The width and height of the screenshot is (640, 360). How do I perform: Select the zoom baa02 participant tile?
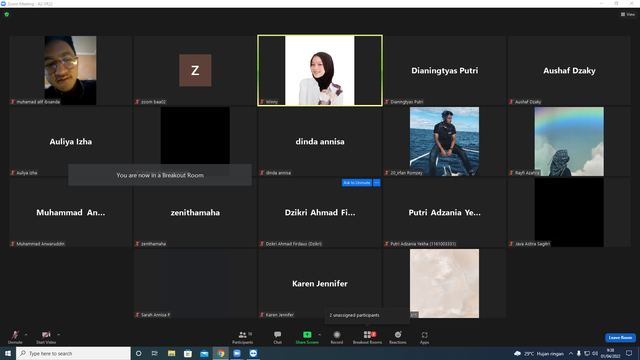click(x=195, y=70)
